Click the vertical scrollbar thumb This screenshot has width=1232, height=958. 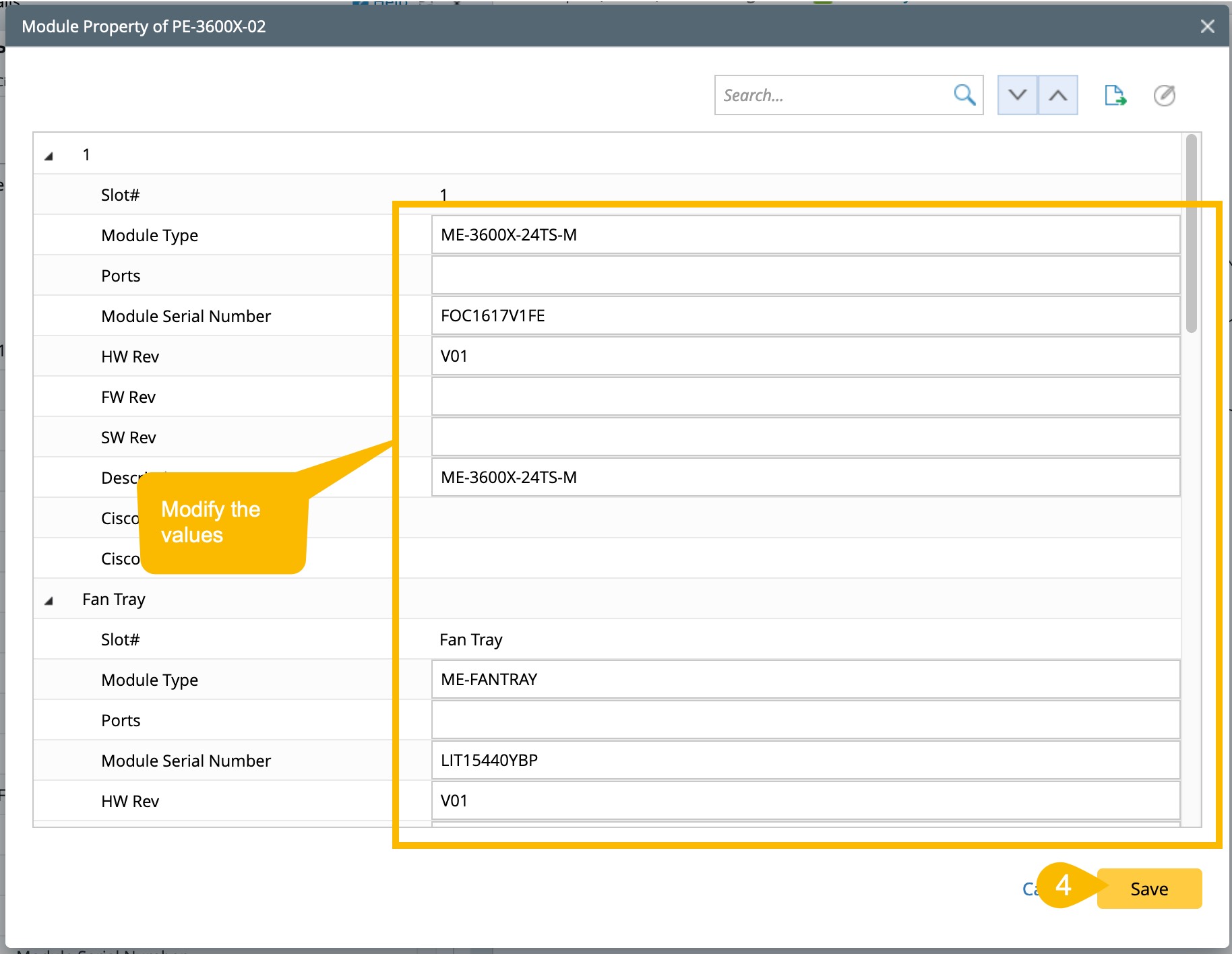[1191, 233]
